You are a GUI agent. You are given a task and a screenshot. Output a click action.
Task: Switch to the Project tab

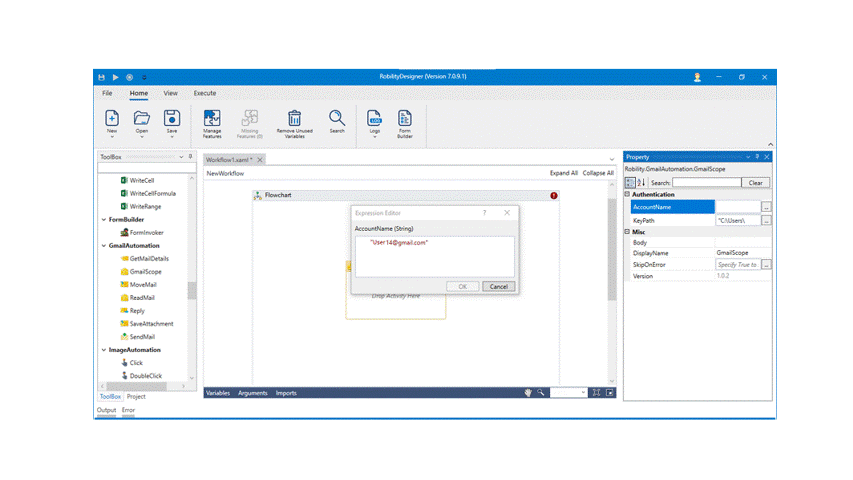coord(136,397)
